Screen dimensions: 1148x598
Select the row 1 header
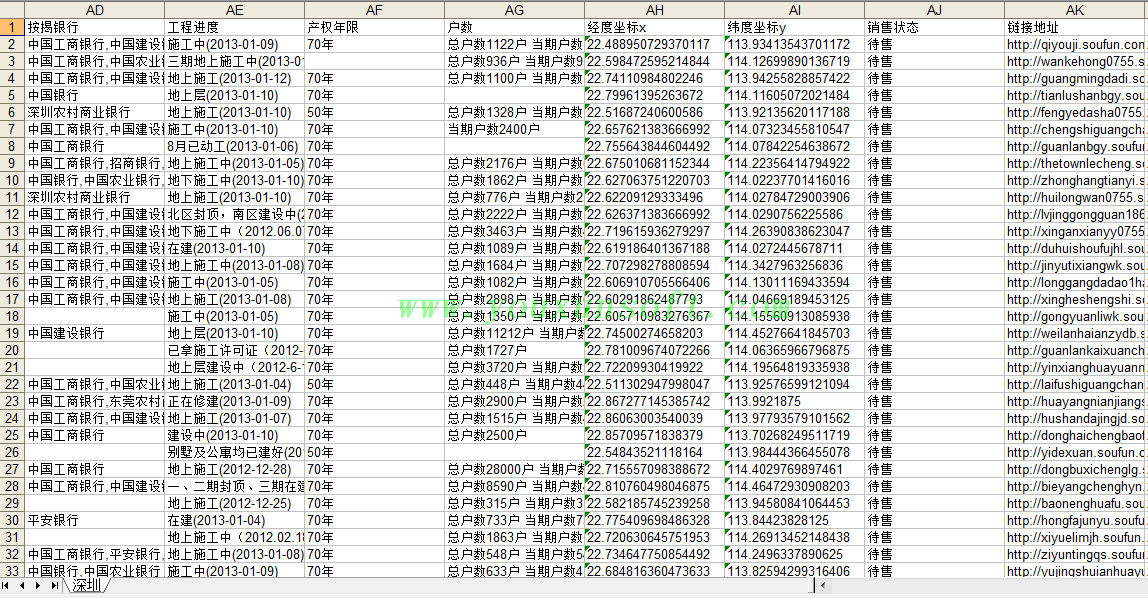[12, 27]
